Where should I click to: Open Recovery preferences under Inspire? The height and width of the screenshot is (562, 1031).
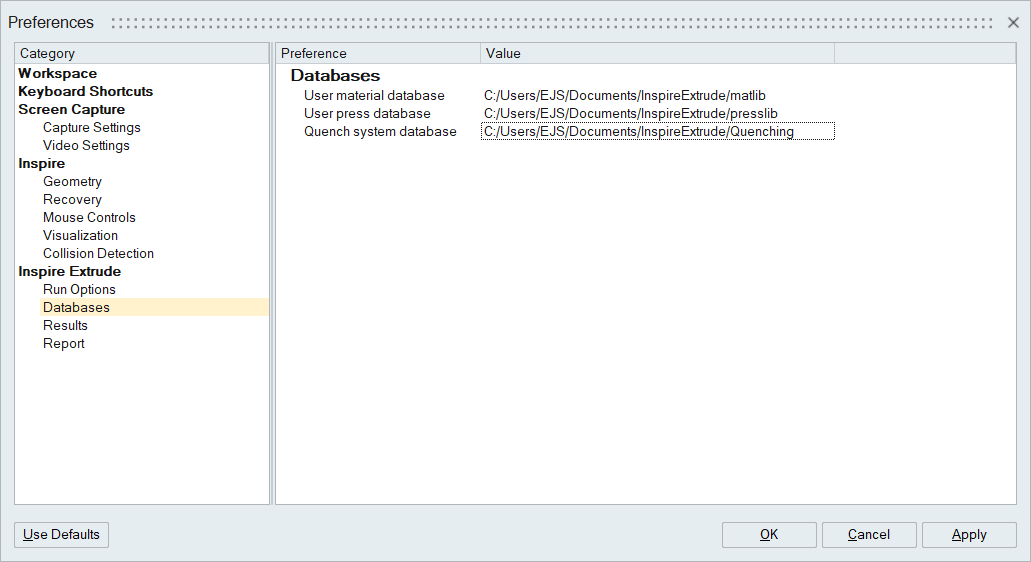point(72,200)
